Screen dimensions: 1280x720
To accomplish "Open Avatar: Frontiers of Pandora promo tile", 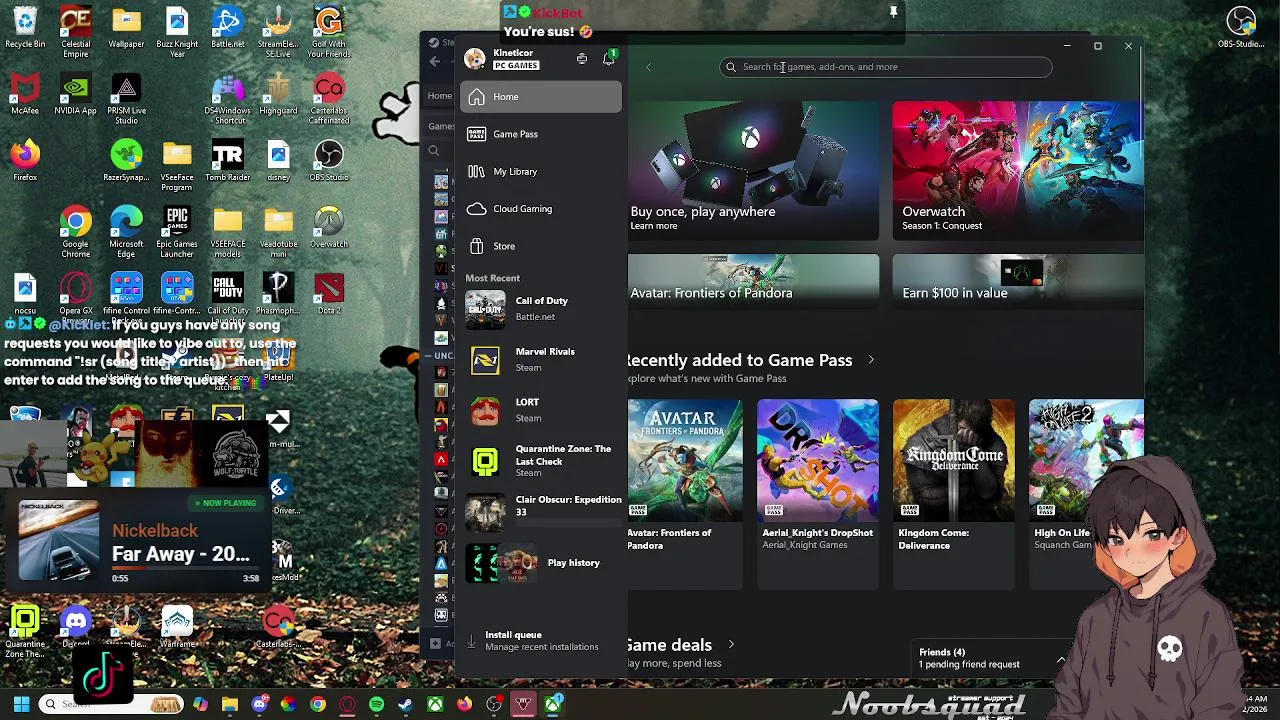I will pyautogui.click(x=753, y=281).
